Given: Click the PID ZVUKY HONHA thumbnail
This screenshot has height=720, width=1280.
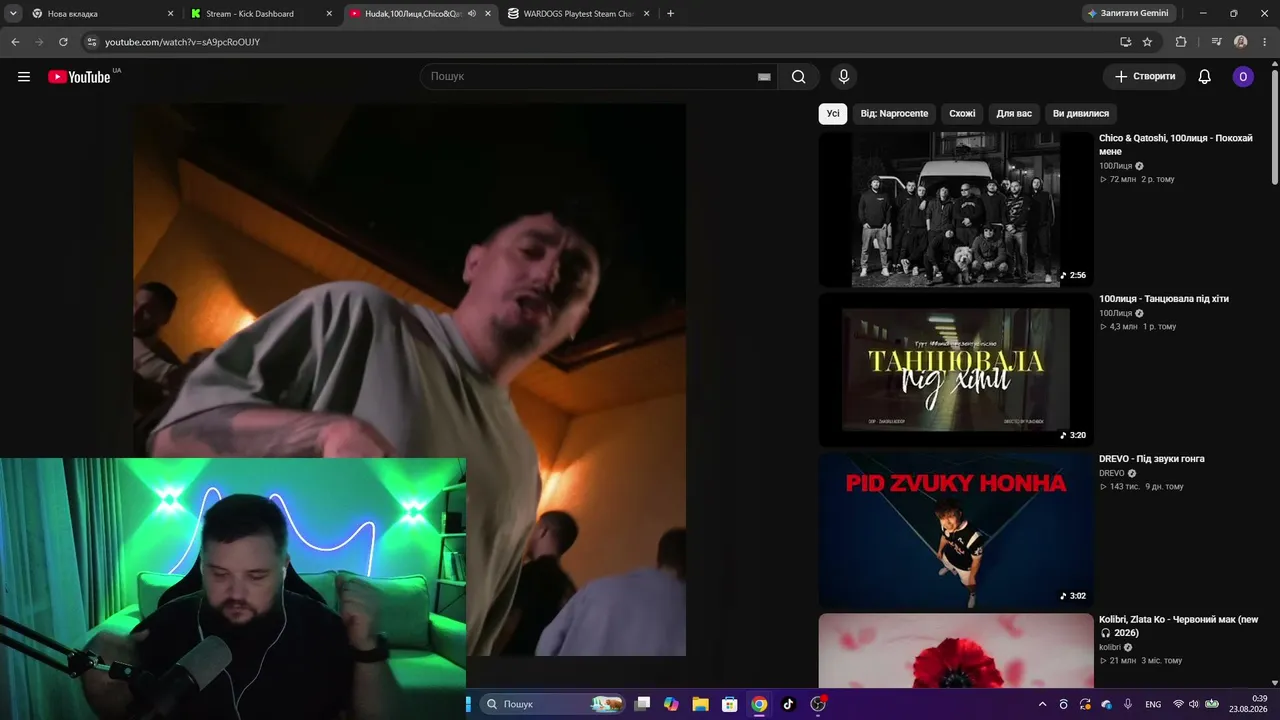Looking at the screenshot, I should pos(956,530).
